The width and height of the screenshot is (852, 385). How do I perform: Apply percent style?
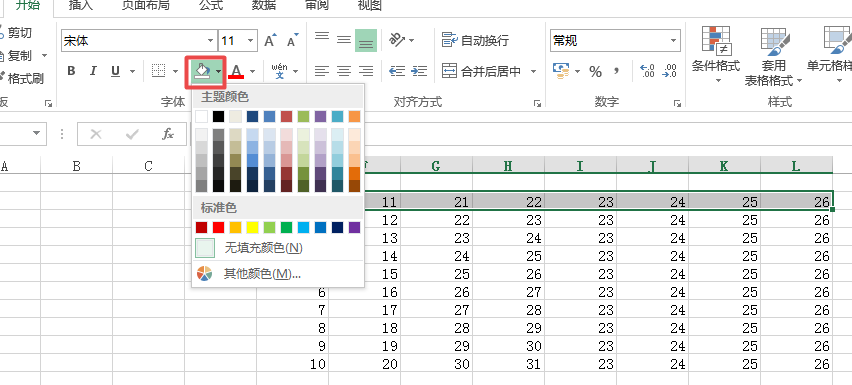click(x=596, y=71)
